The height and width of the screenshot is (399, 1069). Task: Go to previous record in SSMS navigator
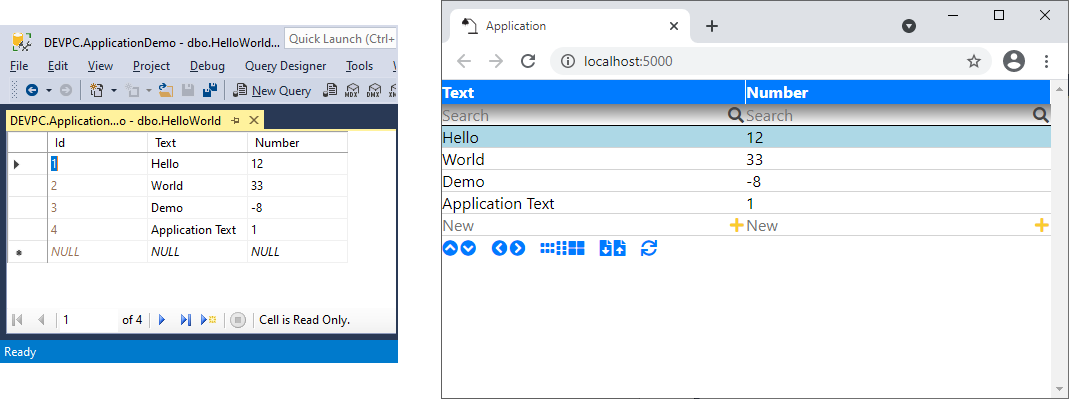[40, 319]
